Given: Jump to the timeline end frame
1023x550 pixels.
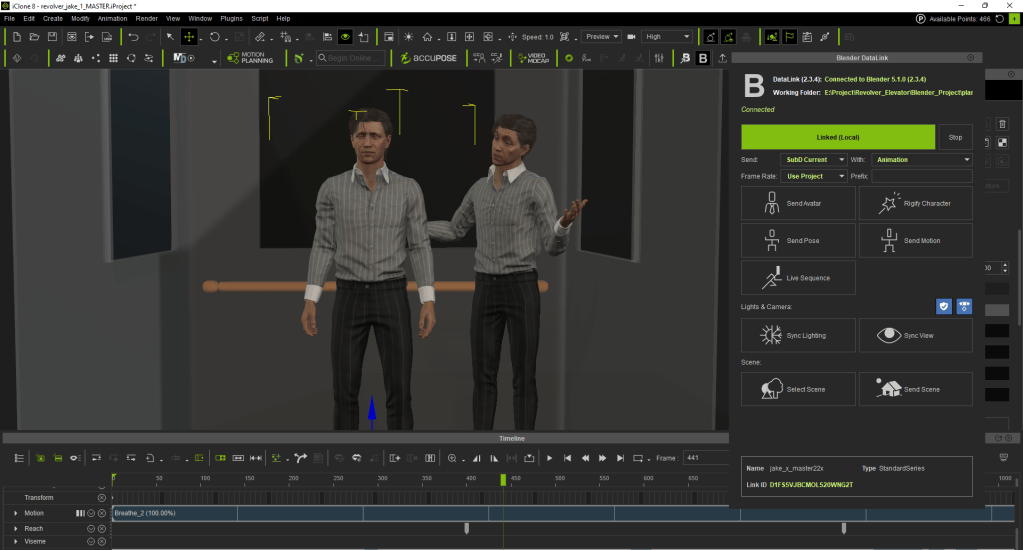Looking at the screenshot, I should 620,458.
